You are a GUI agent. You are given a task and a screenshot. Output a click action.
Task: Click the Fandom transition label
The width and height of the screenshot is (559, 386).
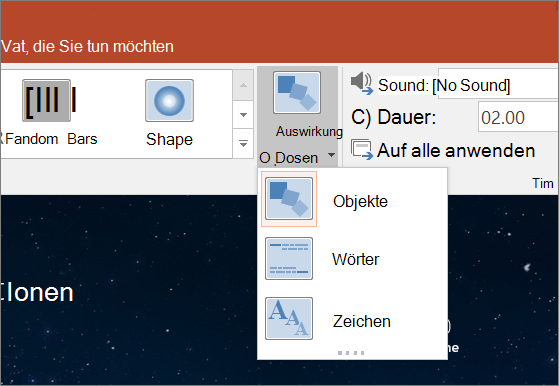tap(31, 139)
